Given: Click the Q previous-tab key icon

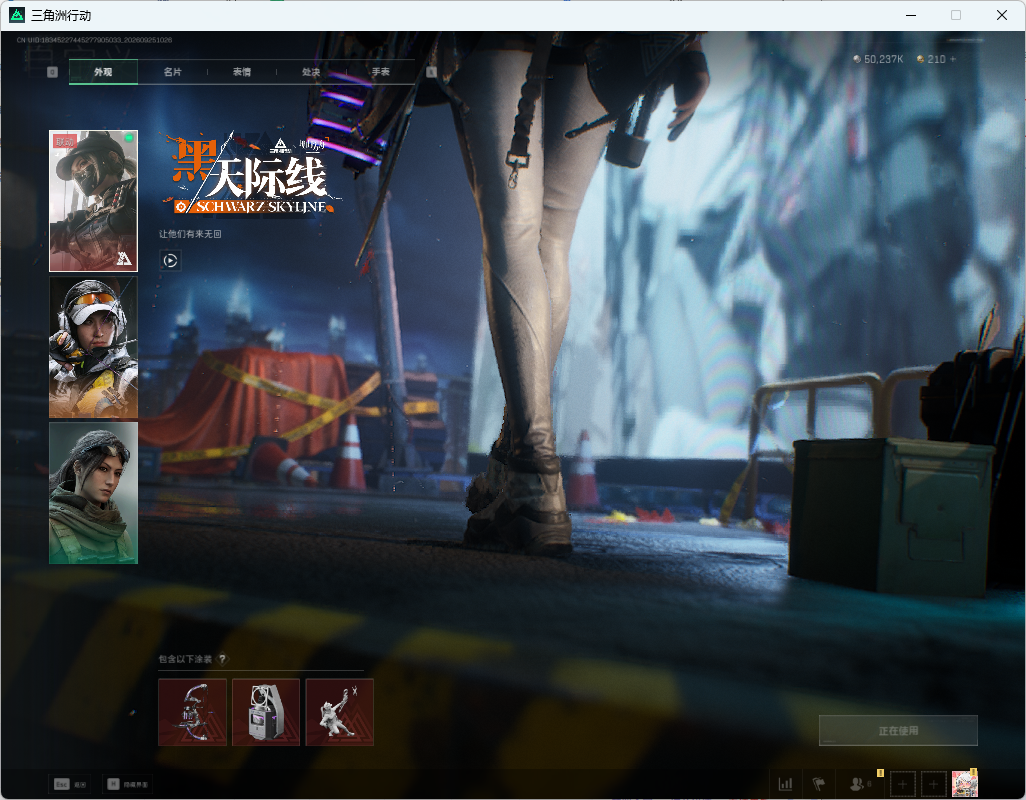Looking at the screenshot, I should click(x=52, y=72).
